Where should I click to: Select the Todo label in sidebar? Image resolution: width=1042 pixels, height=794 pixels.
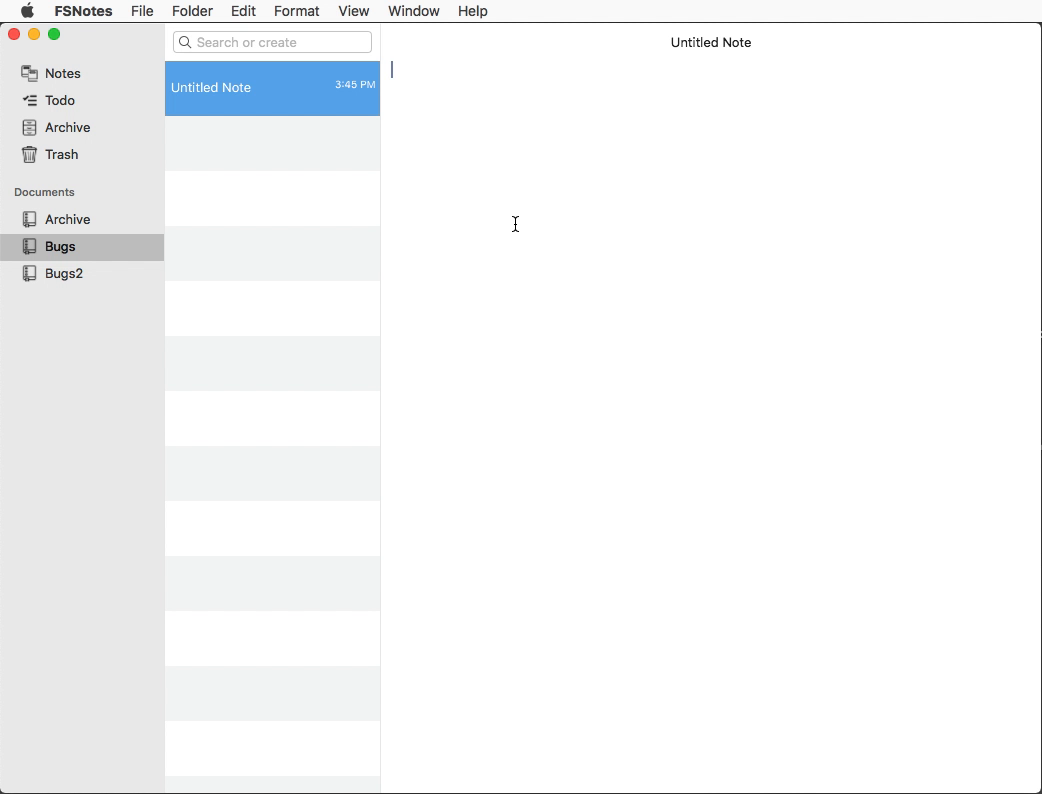60,100
